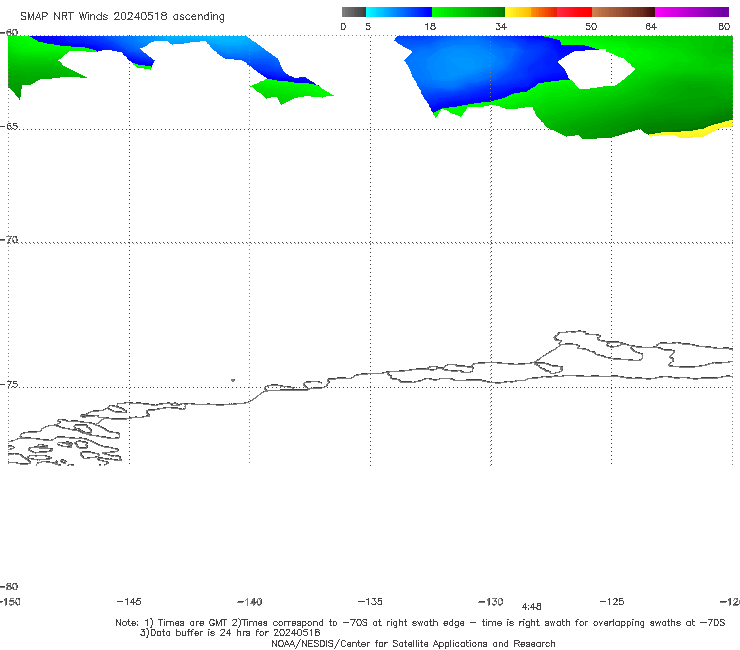Click the latitude label -70
The width and height of the screenshot is (740, 650).
[9, 240]
